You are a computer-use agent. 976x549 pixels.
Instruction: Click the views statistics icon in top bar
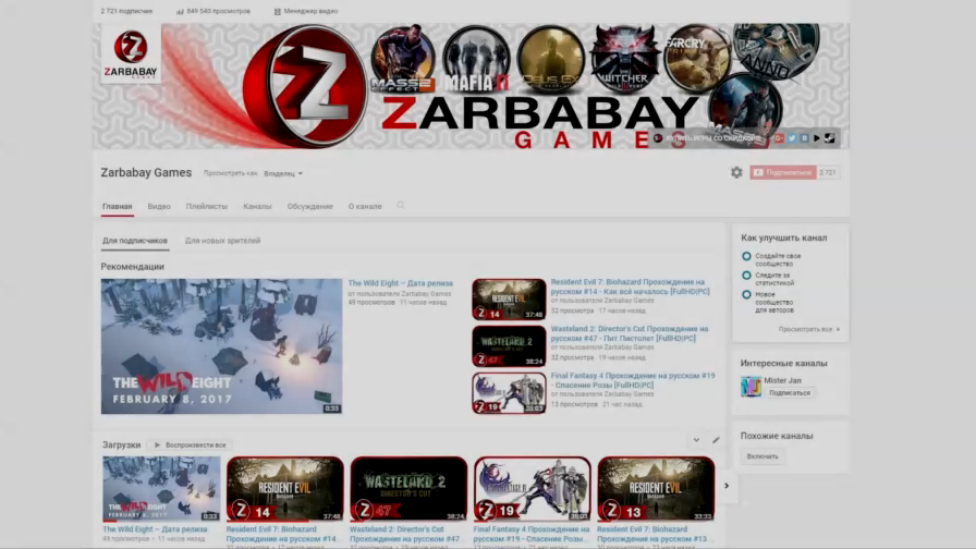pos(180,11)
